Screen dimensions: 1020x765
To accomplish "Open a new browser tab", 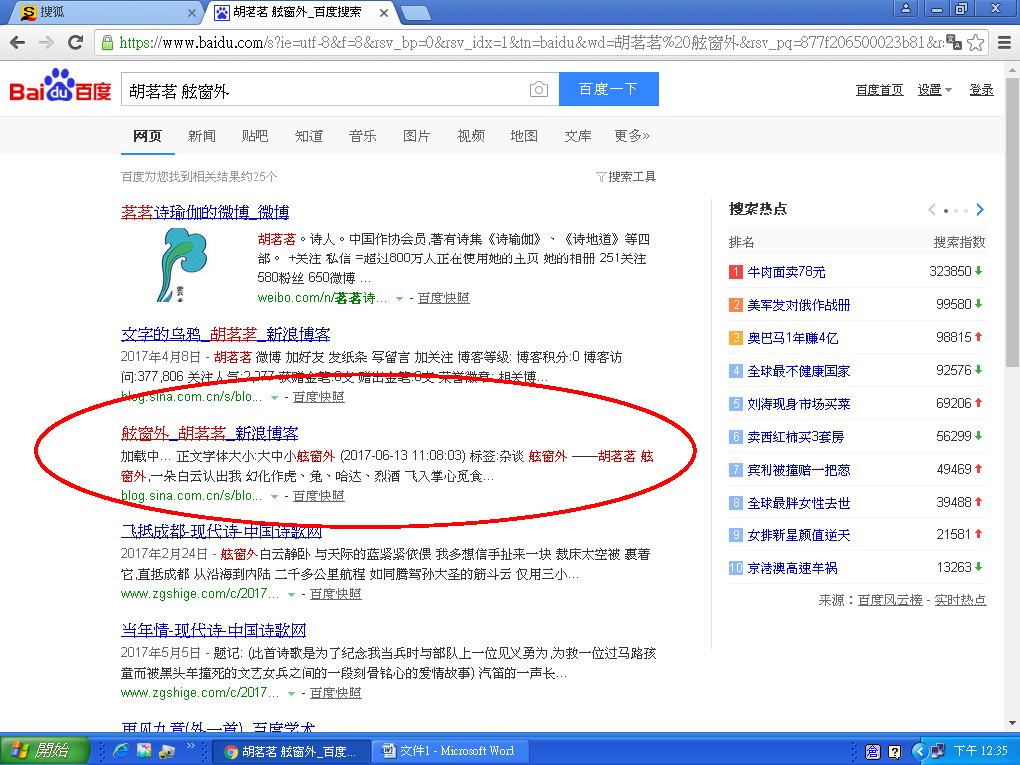I will [415, 13].
